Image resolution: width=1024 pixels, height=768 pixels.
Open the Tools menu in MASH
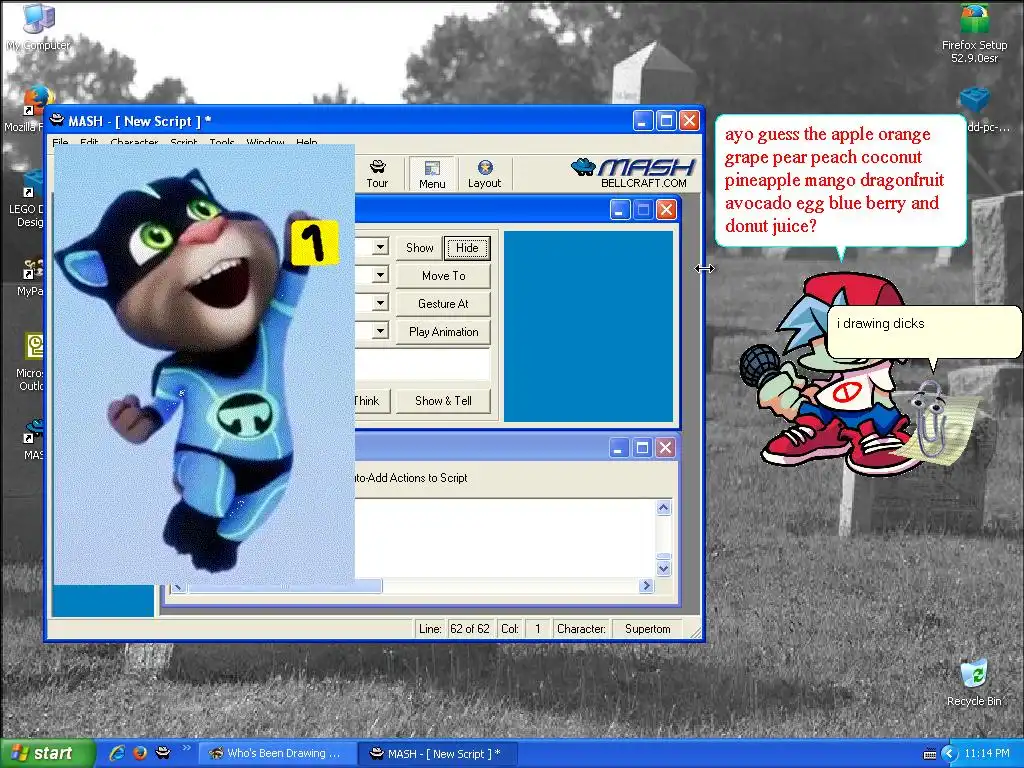pyautogui.click(x=221, y=142)
